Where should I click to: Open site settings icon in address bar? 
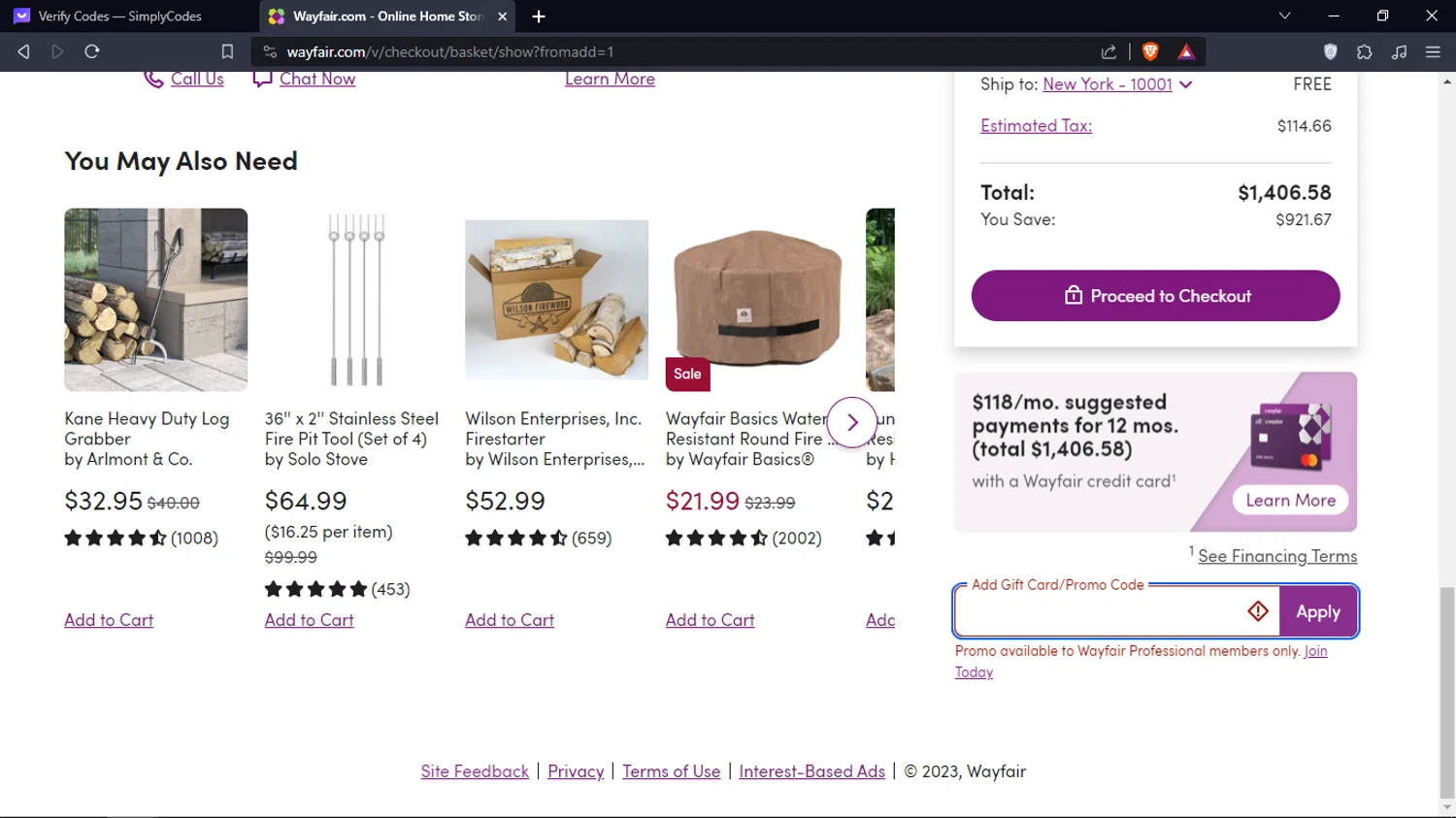pos(270,52)
